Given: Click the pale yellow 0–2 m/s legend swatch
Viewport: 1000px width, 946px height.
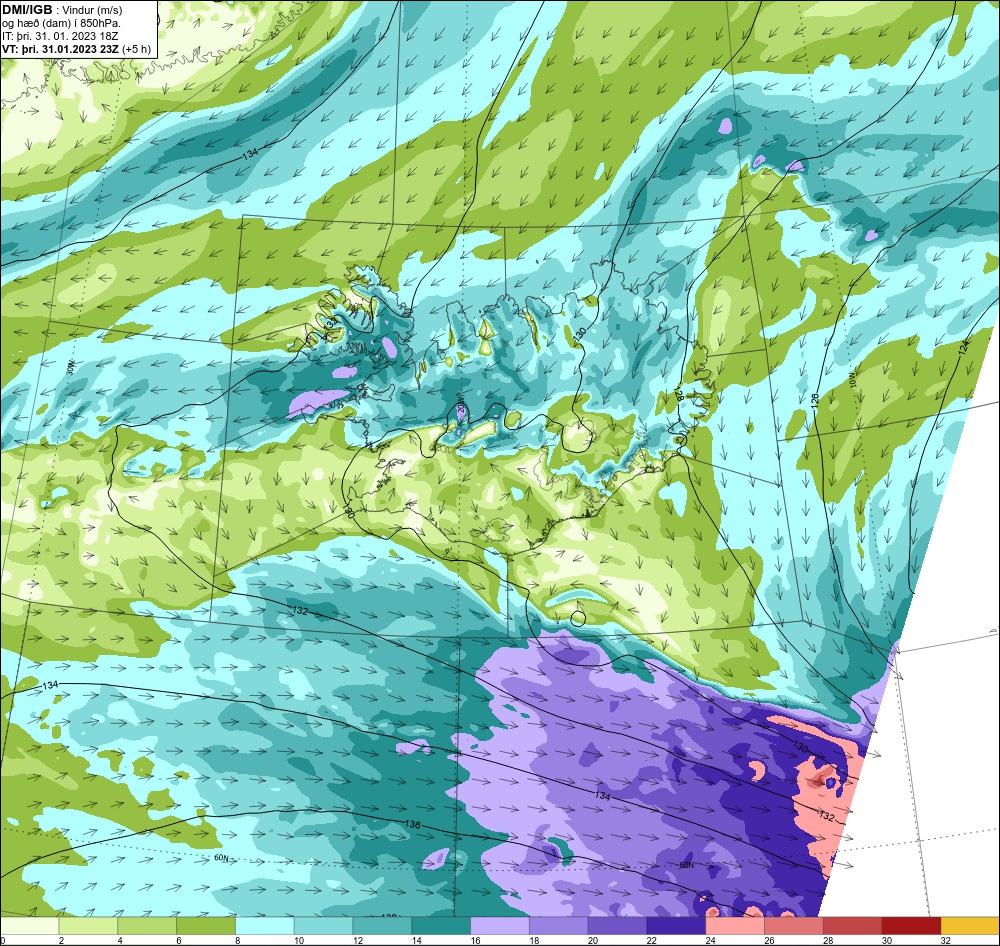Looking at the screenshot, I should [30, 926].
